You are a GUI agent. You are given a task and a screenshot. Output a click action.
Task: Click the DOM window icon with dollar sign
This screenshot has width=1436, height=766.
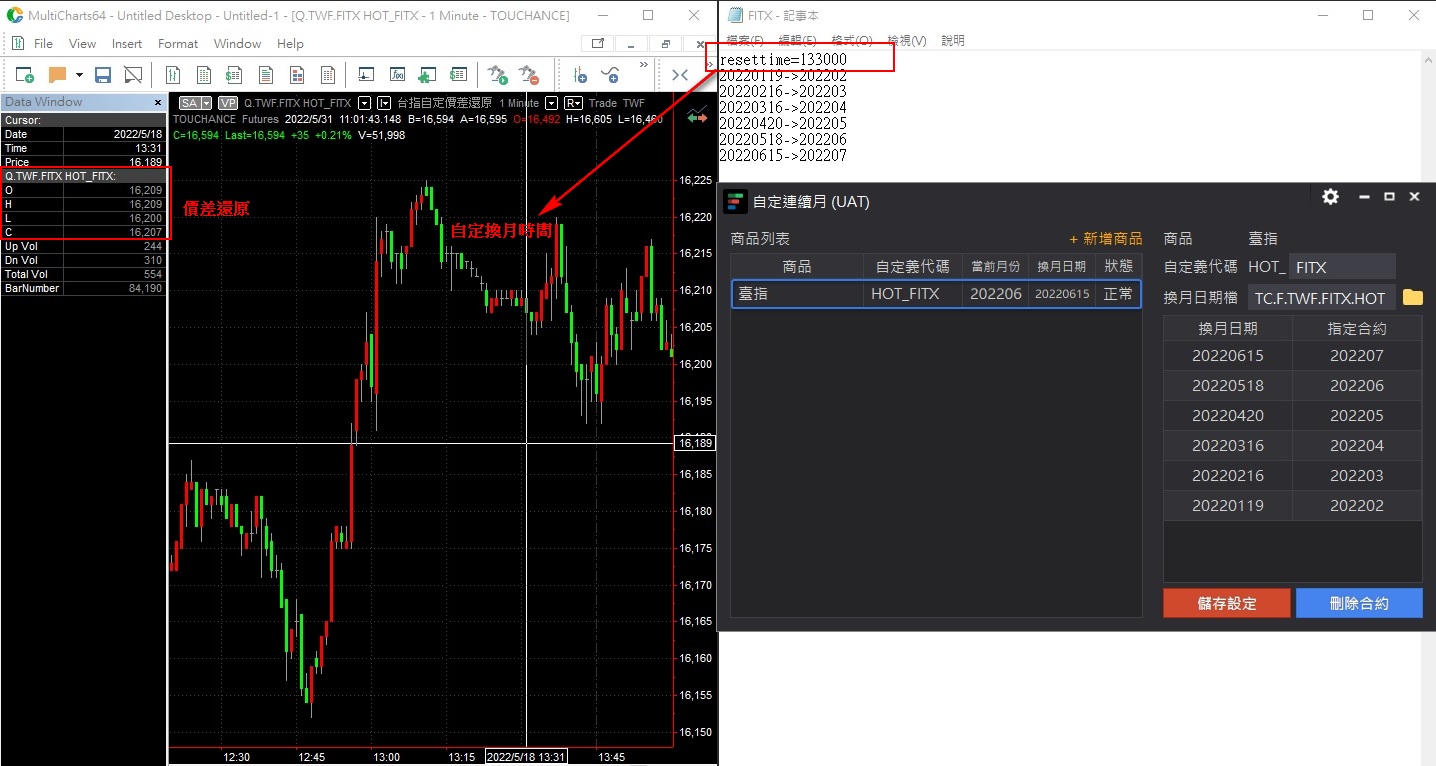[x=234, y=75]
